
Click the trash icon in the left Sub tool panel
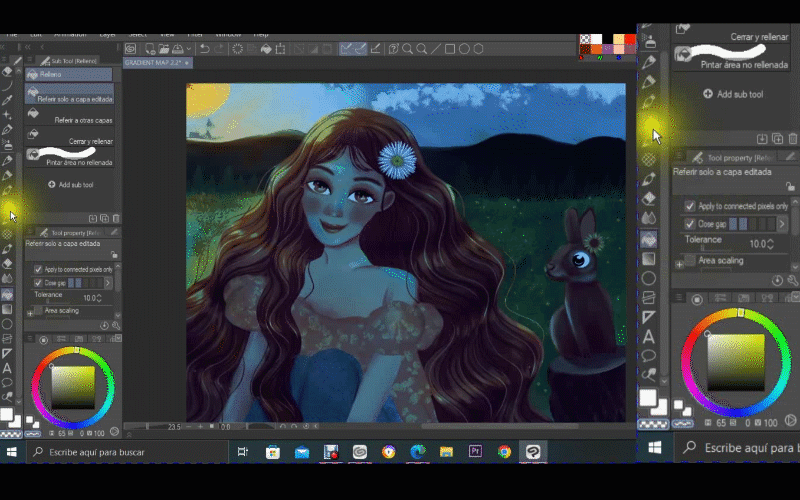[116, 218]
